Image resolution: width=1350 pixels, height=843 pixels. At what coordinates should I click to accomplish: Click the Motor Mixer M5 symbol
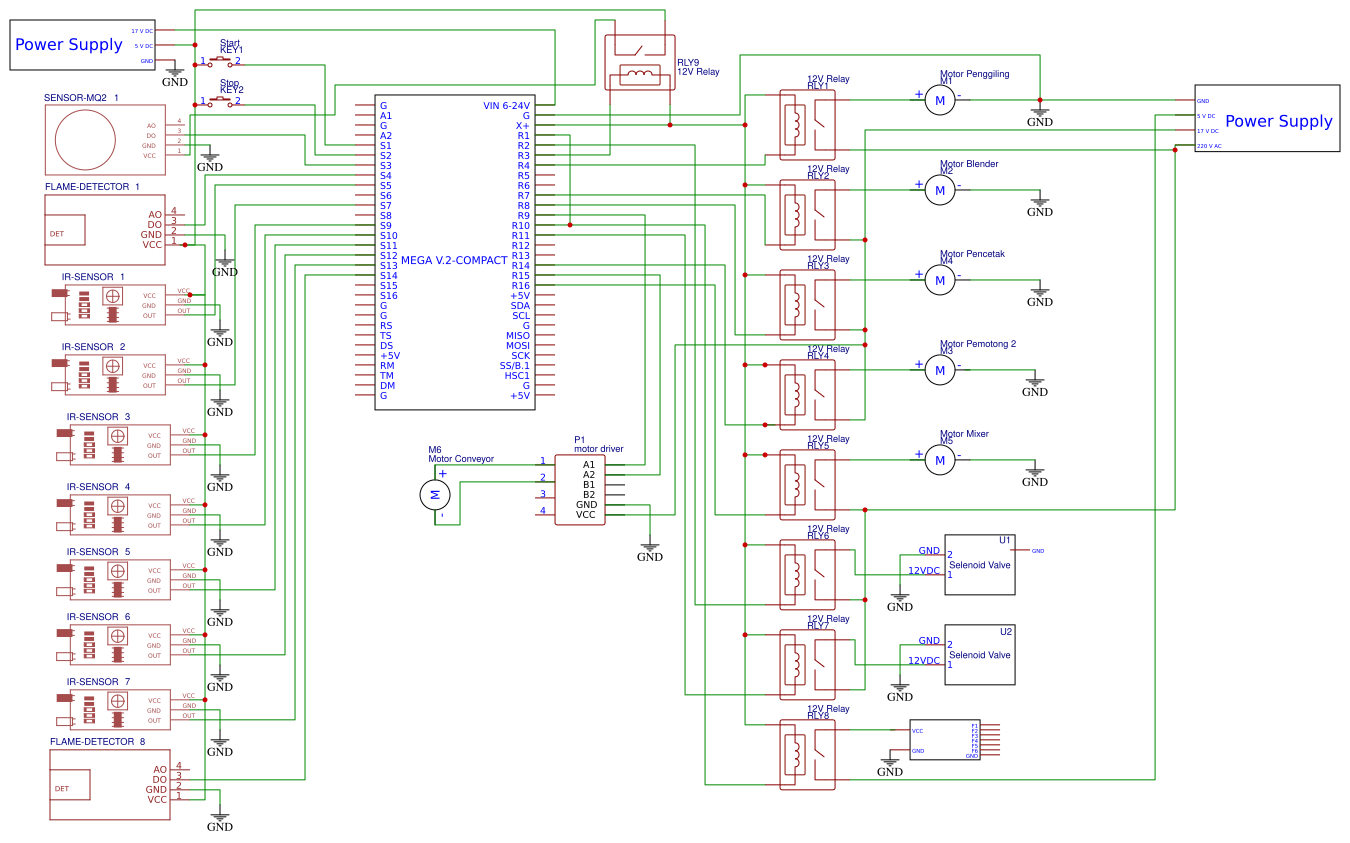tap(939, 460)
